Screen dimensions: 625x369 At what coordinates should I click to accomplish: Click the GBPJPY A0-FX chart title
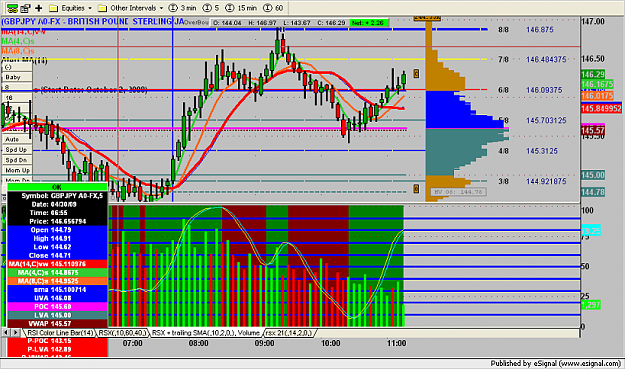tap(92, 22)
